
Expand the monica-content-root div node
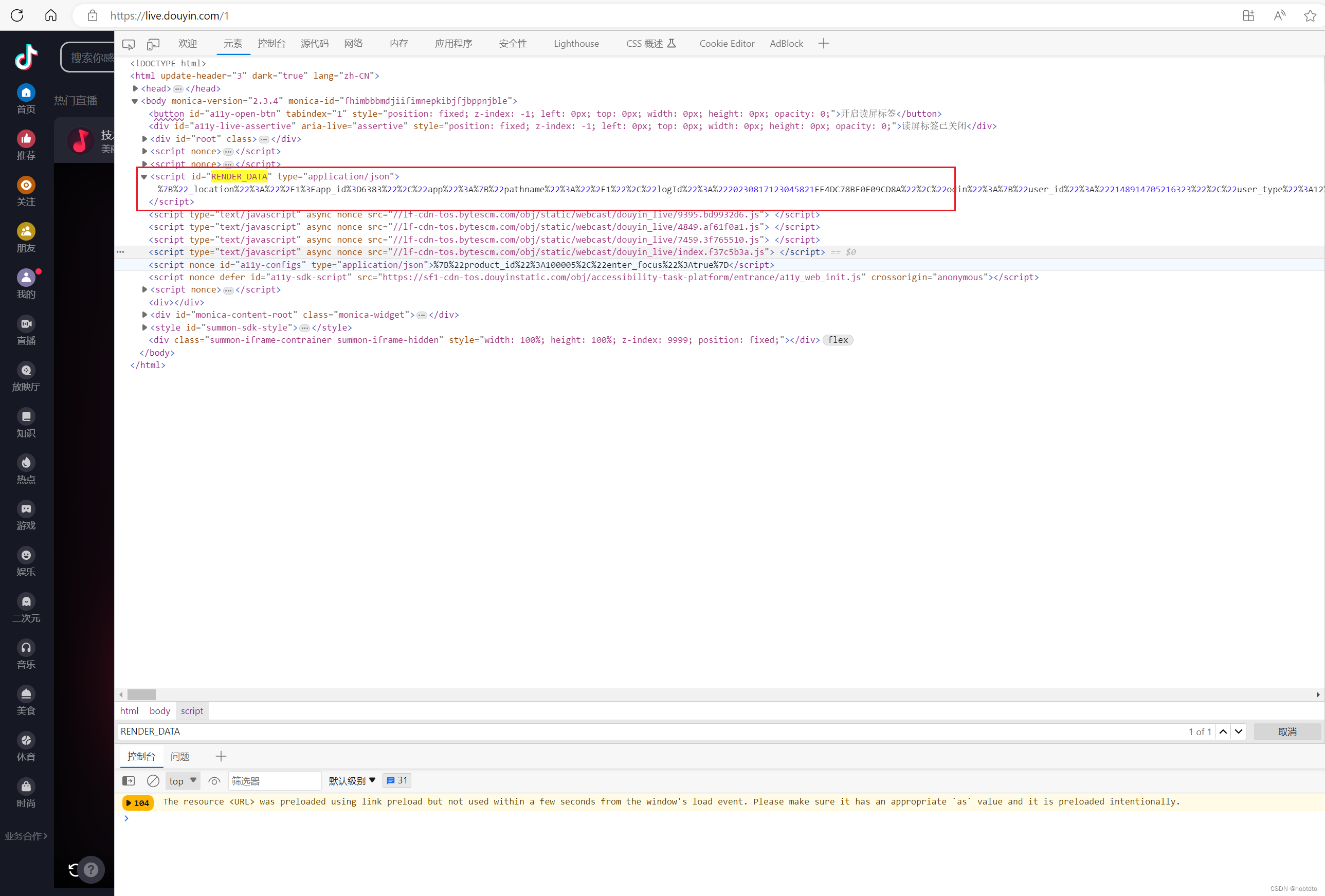coord(144,315)
